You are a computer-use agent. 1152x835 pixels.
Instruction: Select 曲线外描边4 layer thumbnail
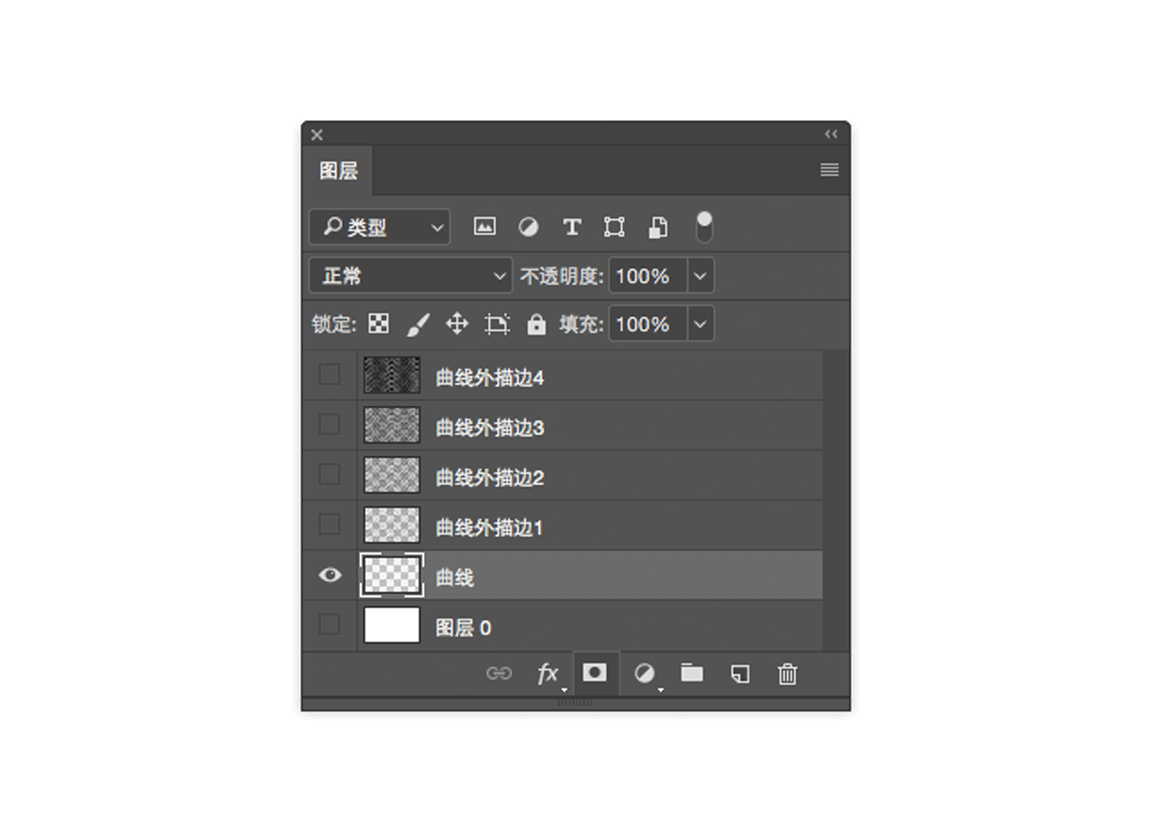click(392, 375)
